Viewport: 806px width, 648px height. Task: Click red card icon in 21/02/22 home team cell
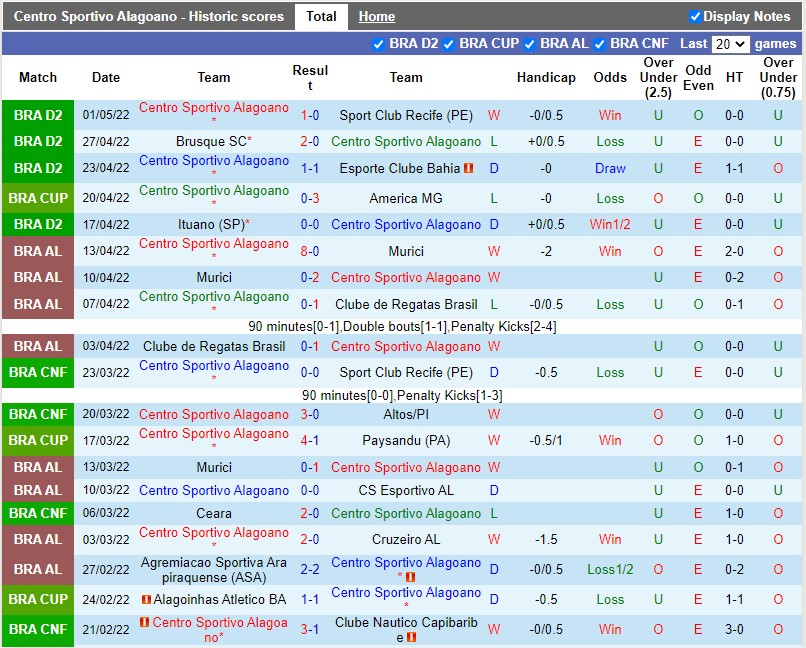pyautogui.click(x=146, y=623)
